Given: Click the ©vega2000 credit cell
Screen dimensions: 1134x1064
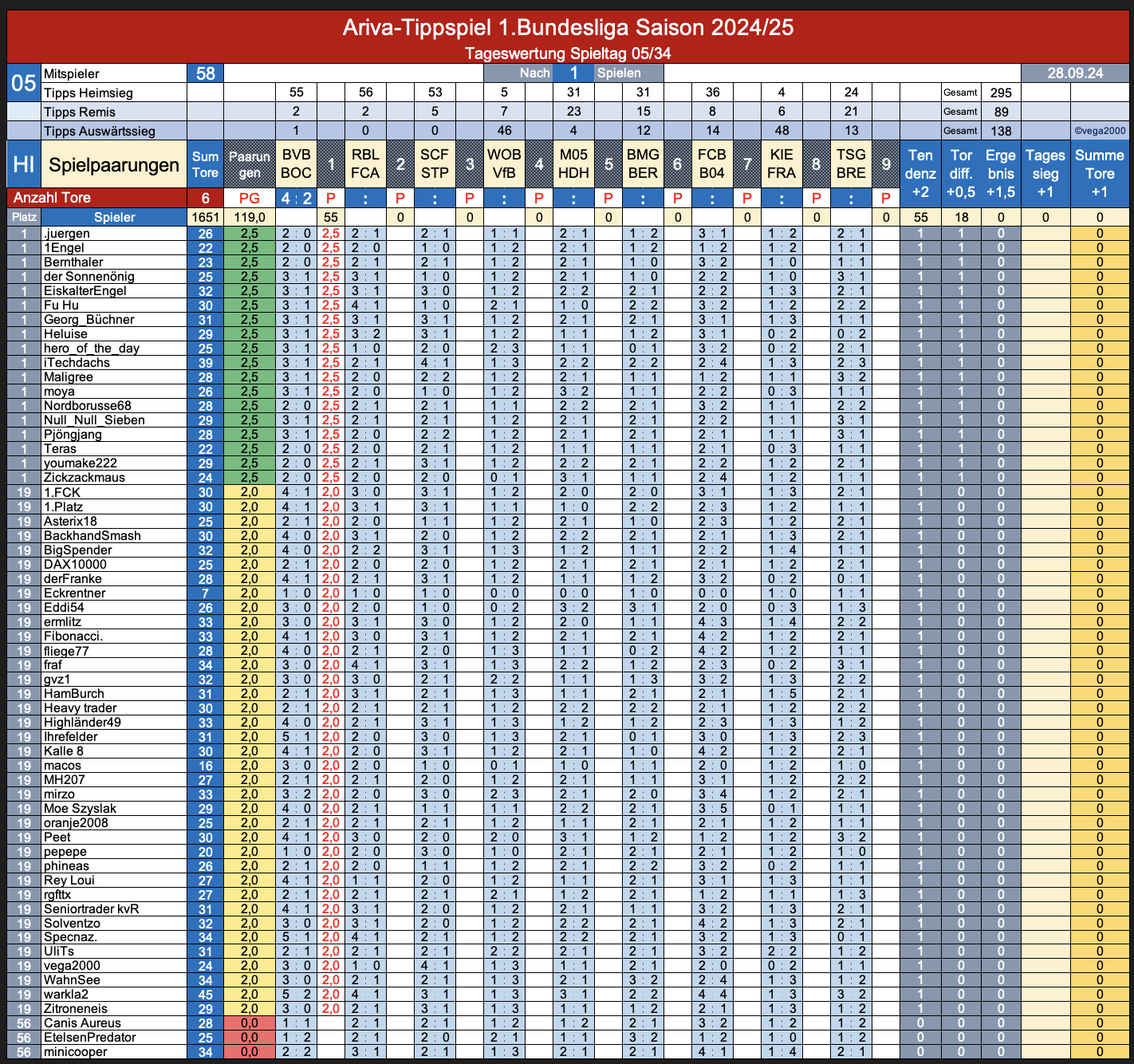Looking at the screenshot, I should click(1100, 131).
